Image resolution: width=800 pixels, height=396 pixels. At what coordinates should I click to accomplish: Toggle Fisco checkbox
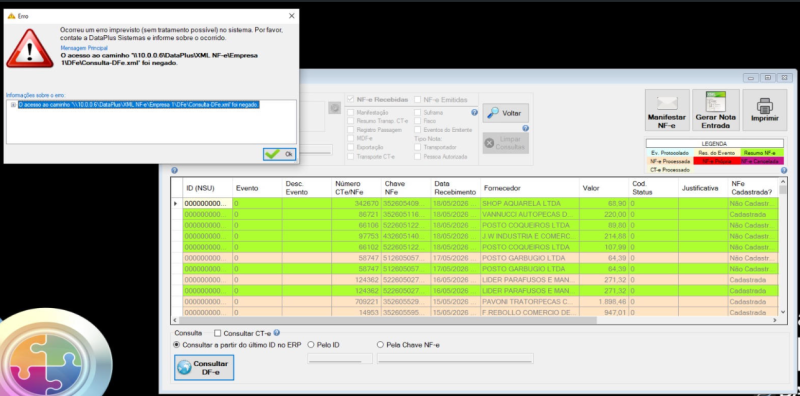pyautogui.click(x=418, y=121)
